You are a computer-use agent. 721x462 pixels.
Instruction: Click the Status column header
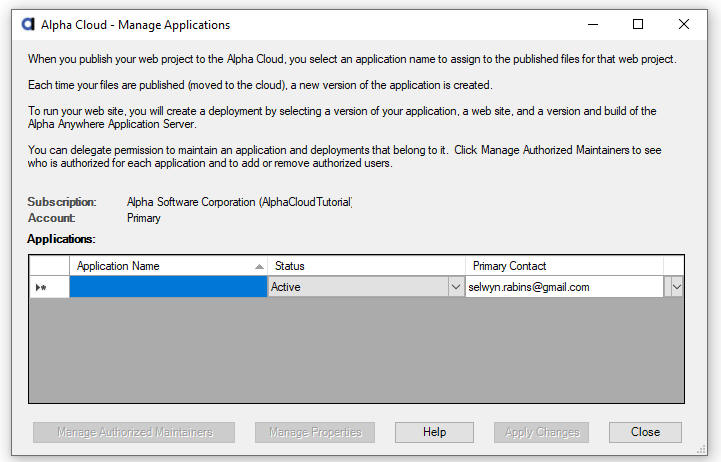(366, 266)
